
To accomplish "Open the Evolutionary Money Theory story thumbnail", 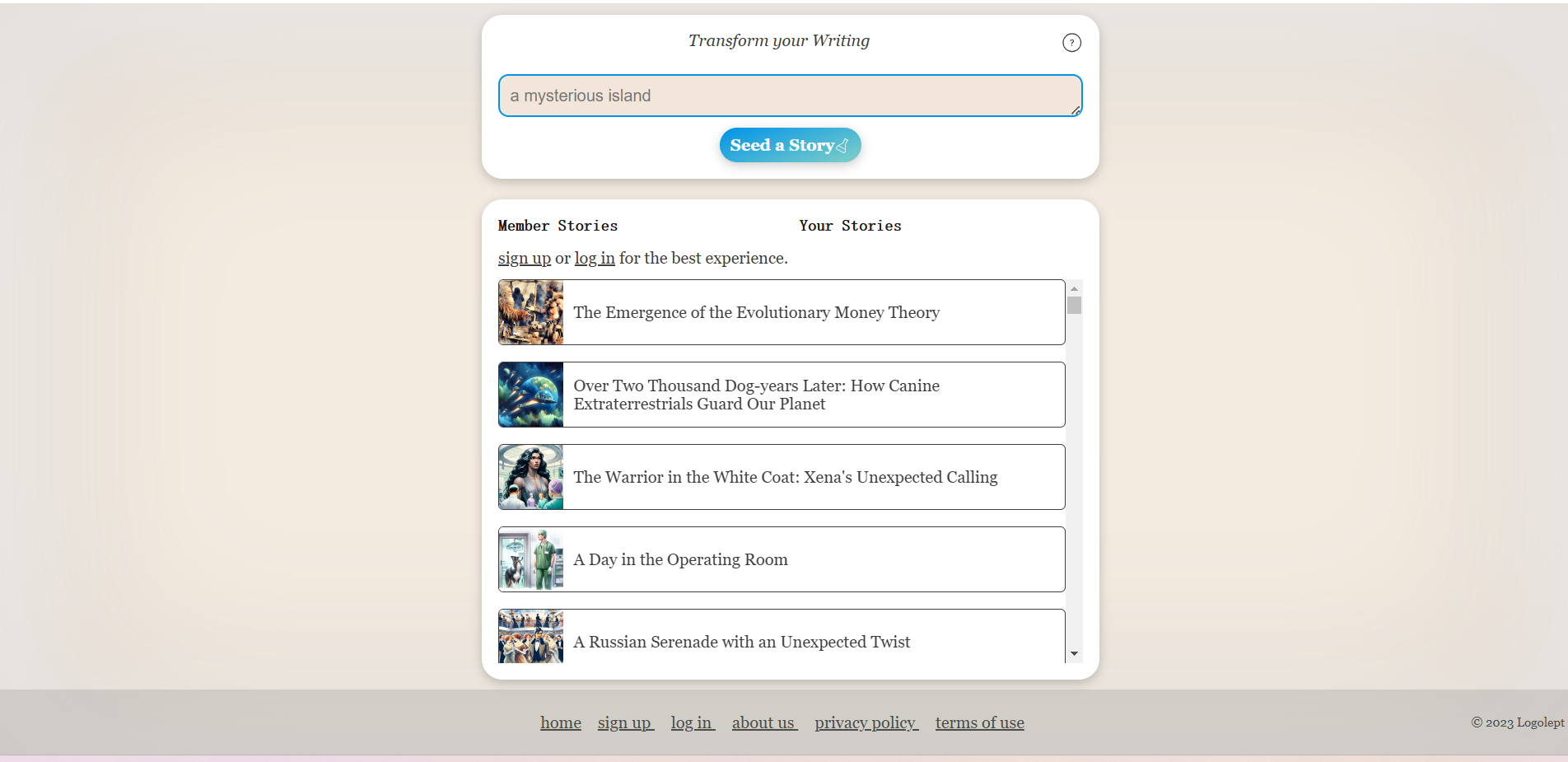I will [531, 312].
